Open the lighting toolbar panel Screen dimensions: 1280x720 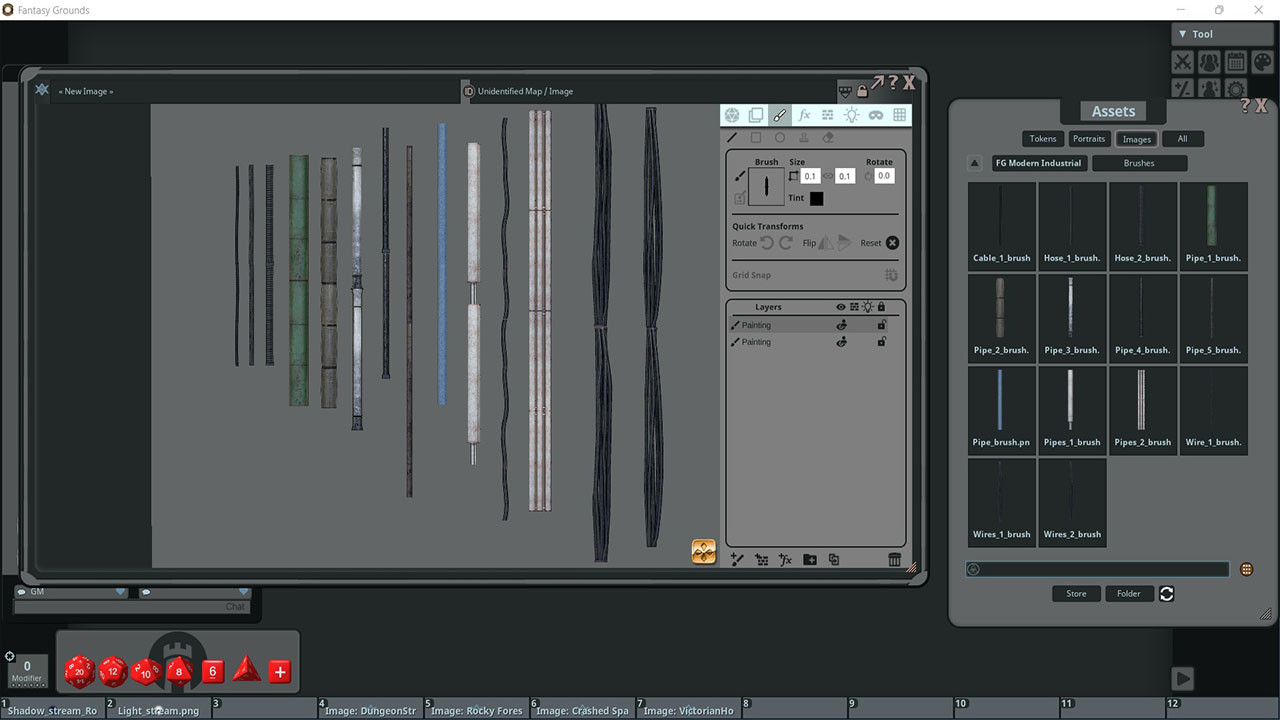[852, 114]
